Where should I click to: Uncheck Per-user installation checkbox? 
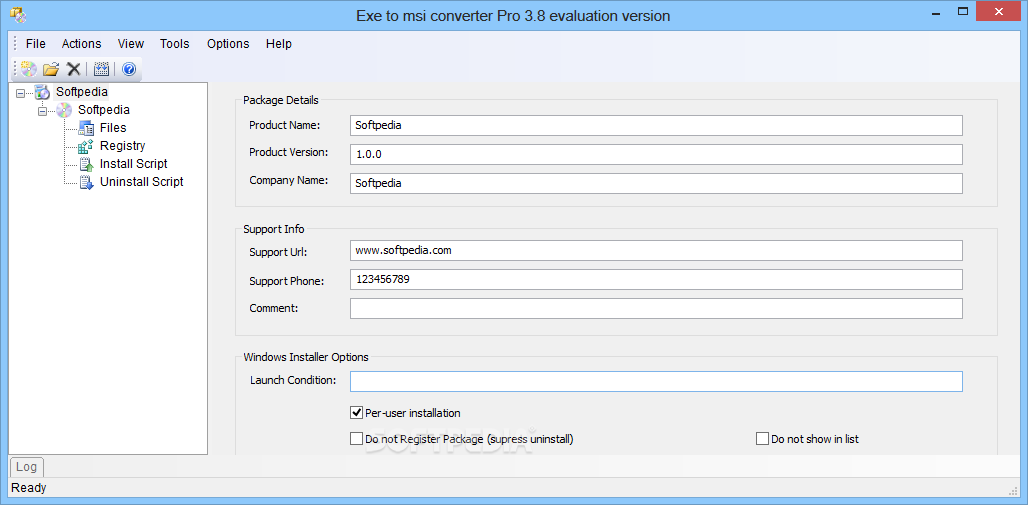tap(357, 413)
